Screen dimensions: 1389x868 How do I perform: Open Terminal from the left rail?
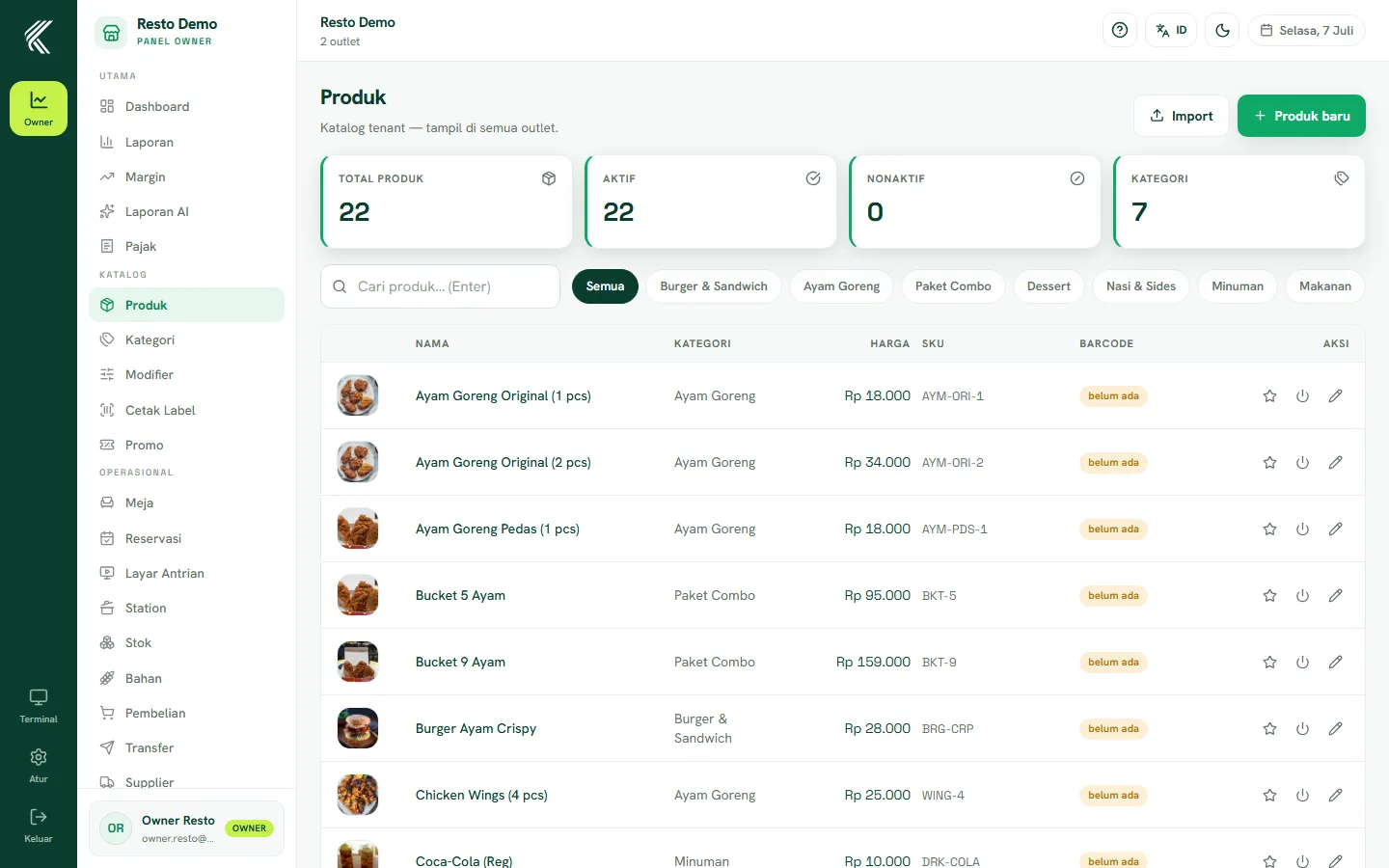39,706
